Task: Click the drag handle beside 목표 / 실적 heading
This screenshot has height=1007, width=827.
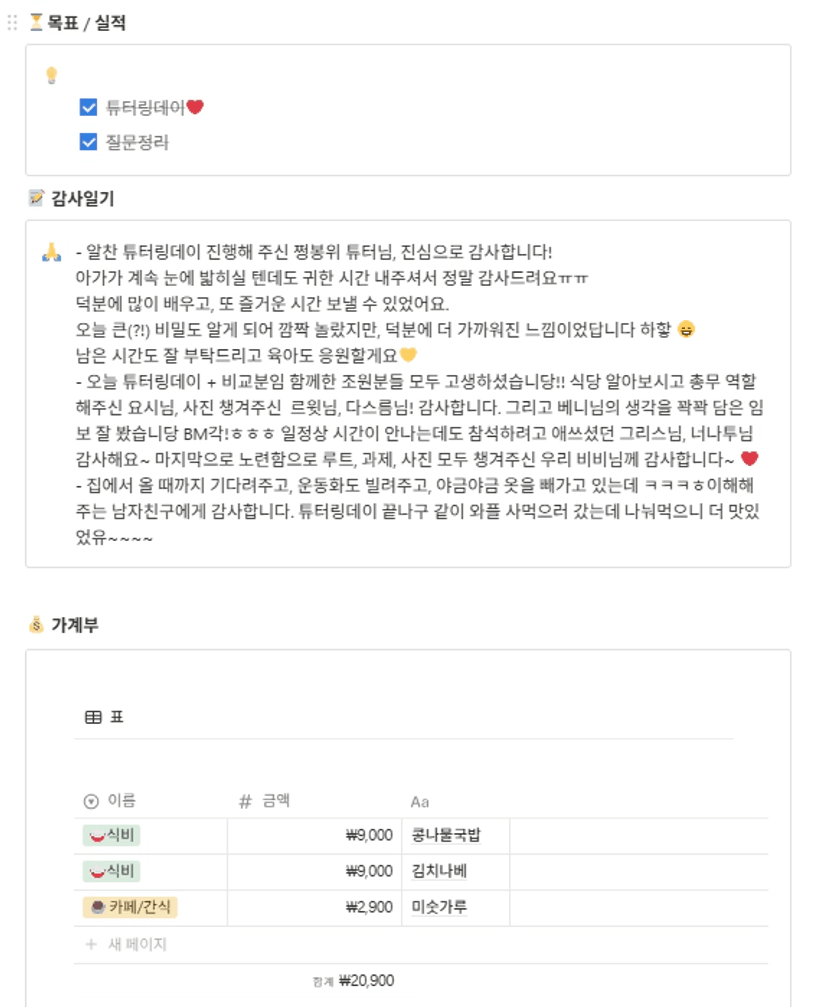Action: coord(12,23)
